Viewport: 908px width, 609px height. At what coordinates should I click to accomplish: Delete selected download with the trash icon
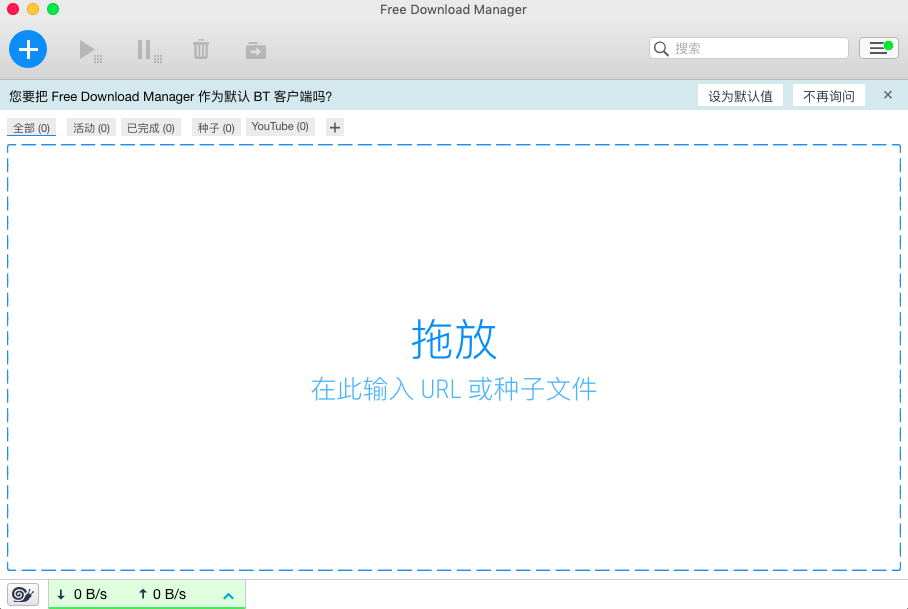(200, 49)
